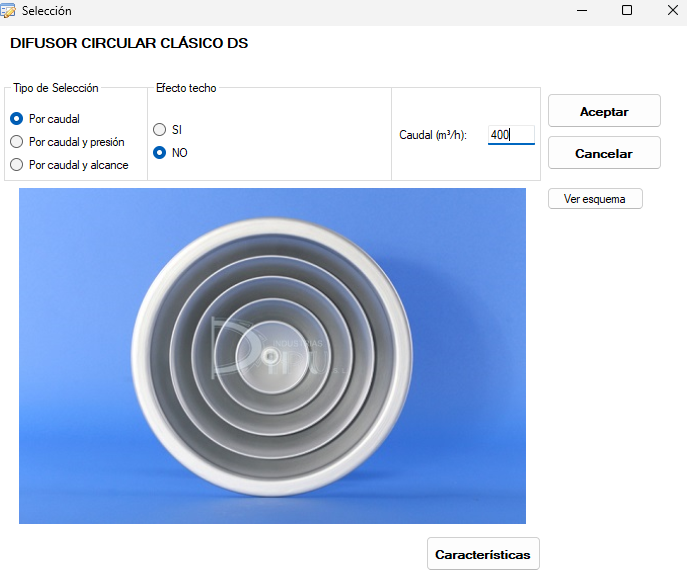
Task: Click the circular diffuser product image
Action: click(x=272, y=355)
